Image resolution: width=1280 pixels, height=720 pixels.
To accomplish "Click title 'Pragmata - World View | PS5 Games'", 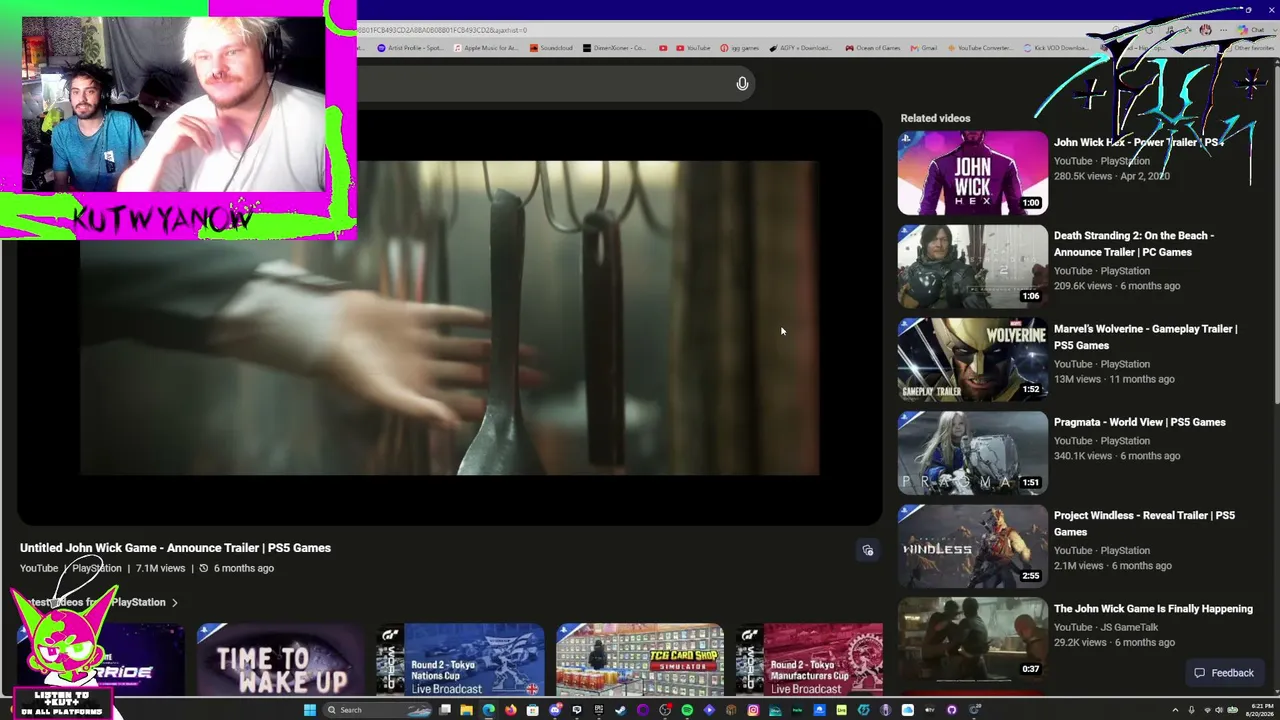I will point(1139,422).
